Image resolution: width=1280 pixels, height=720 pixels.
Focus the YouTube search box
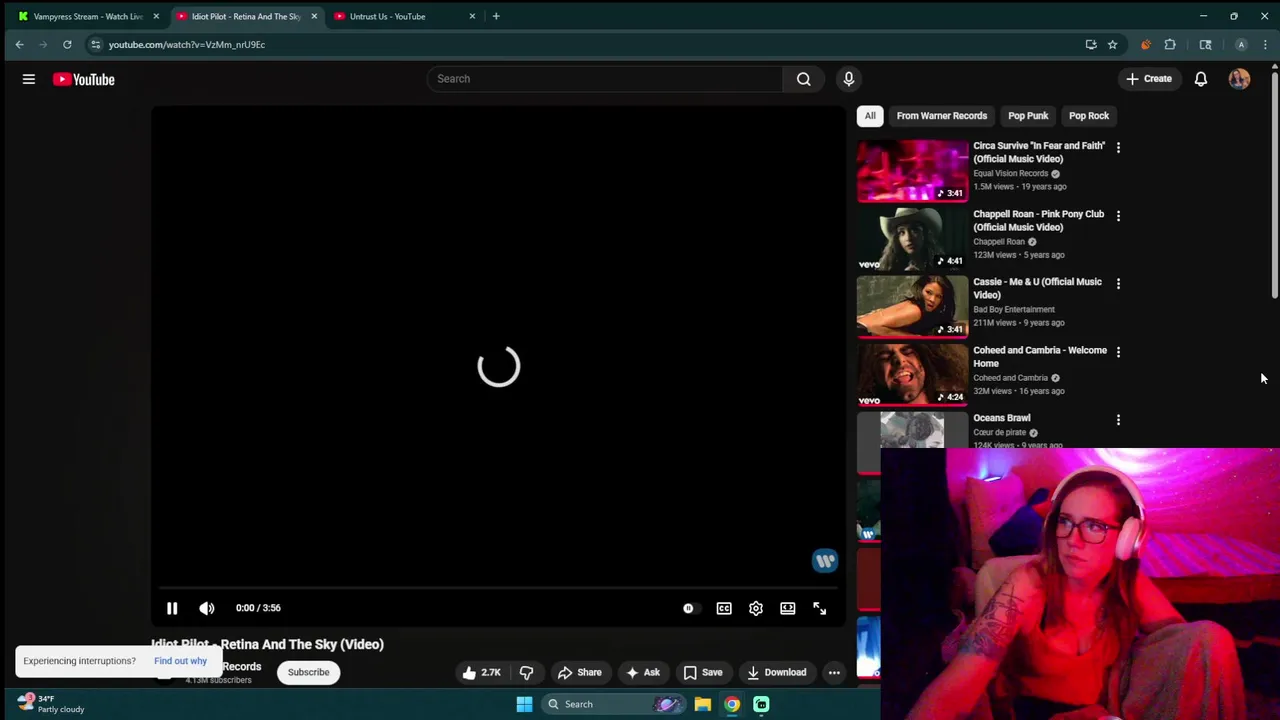(x=605, y=79)
